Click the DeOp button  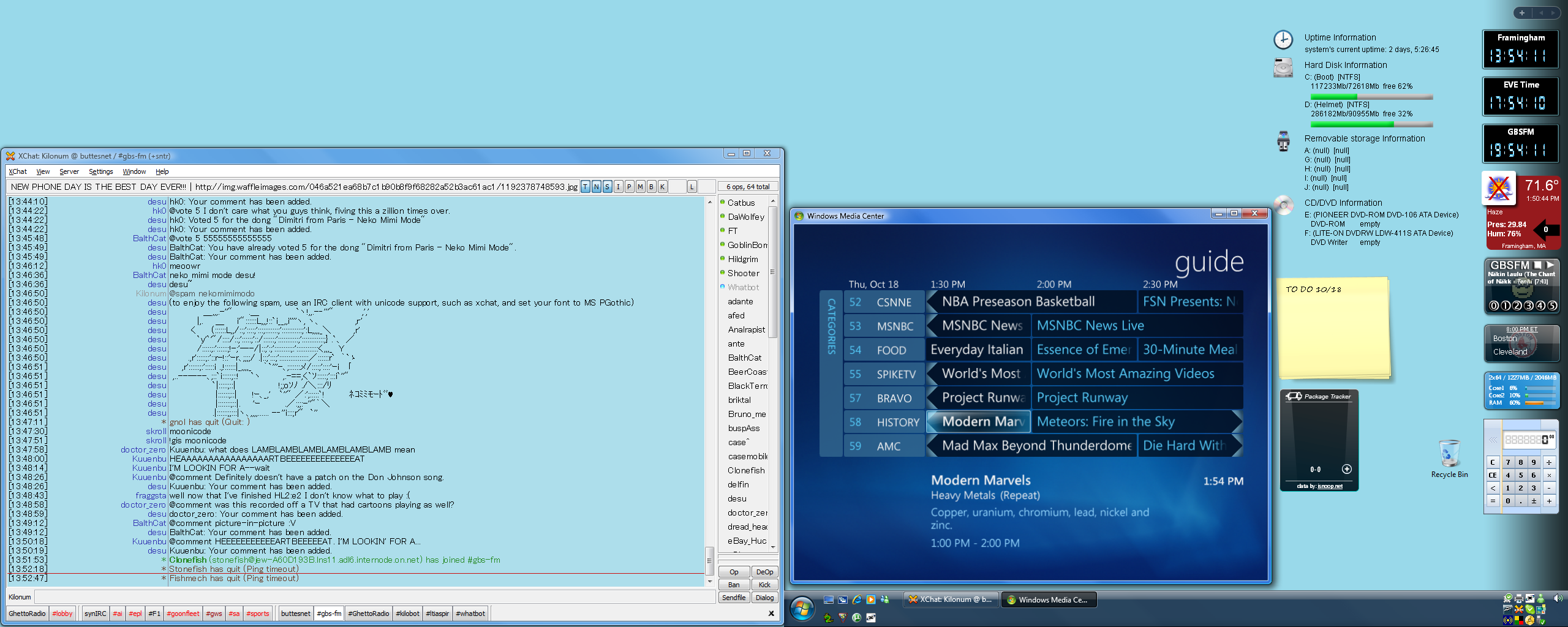tap(764, 572)
